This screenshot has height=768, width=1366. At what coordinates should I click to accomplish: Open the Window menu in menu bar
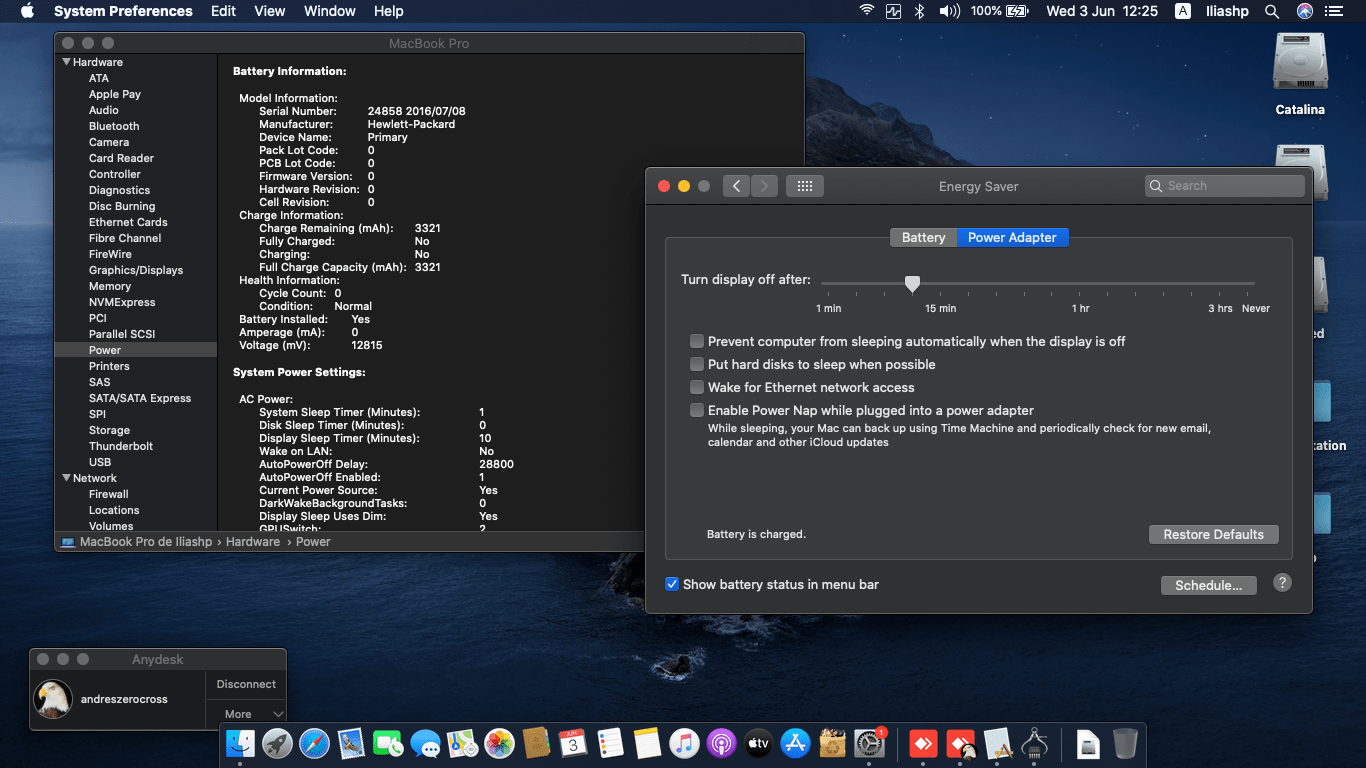[329, 11]
